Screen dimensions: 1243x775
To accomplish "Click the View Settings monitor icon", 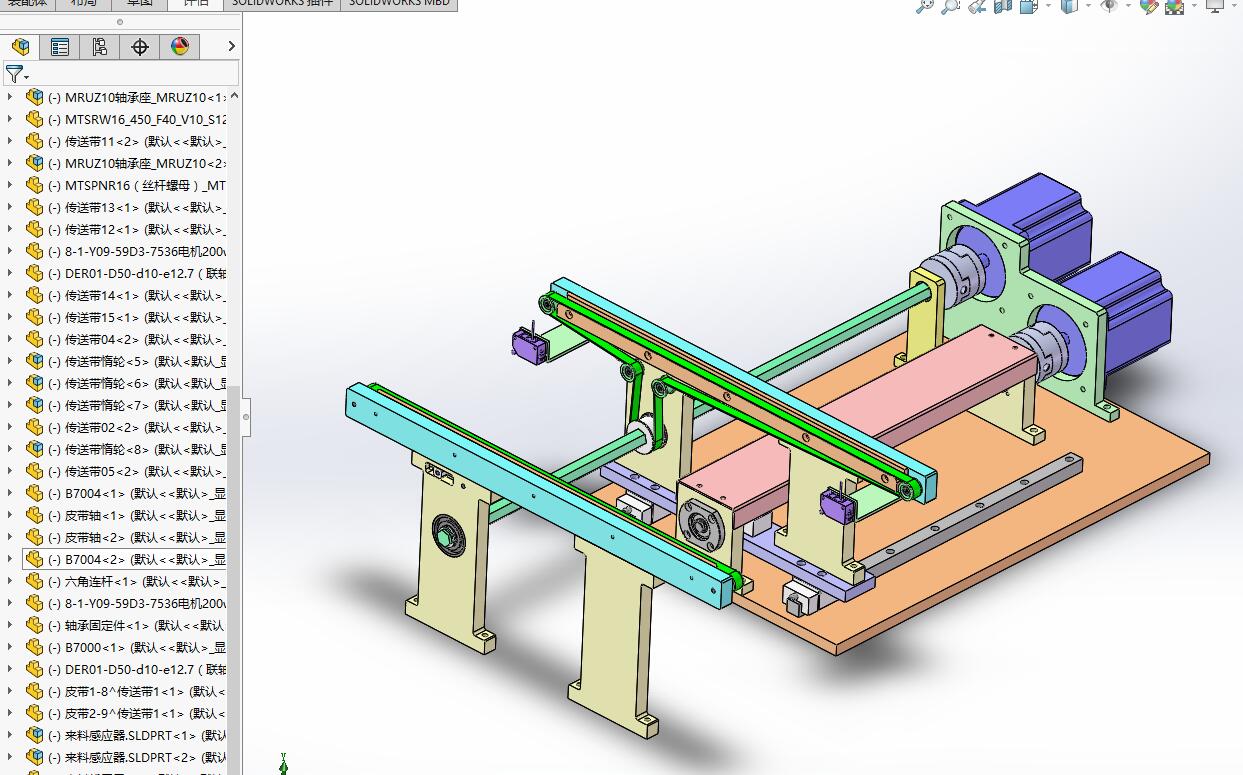I will (x=1214, y=6).
